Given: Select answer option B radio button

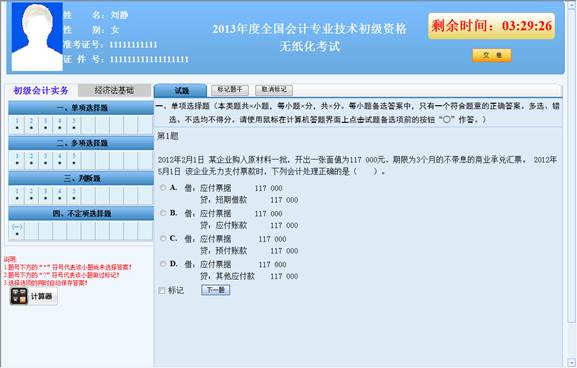Looking at the screenshot, I should pyautogui.click(x=163, y=213).
